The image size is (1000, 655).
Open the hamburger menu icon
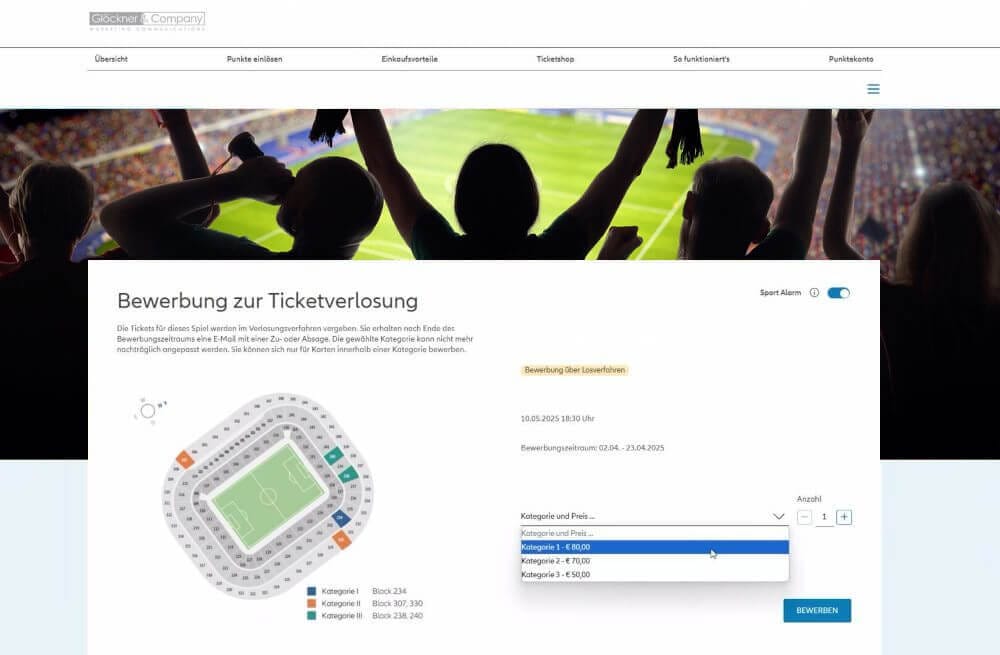point(873,88)
